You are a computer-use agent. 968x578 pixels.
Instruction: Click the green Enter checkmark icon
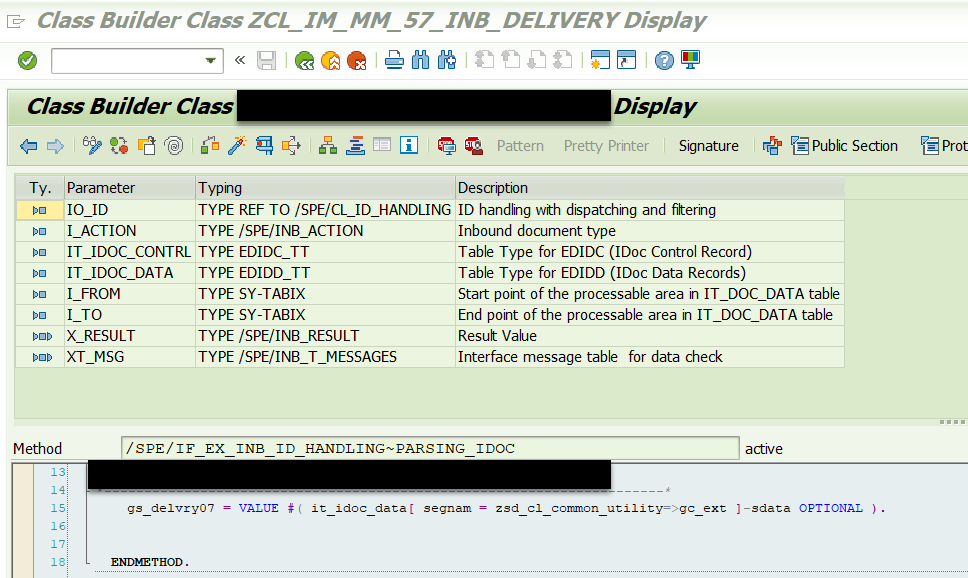[28, 61]
